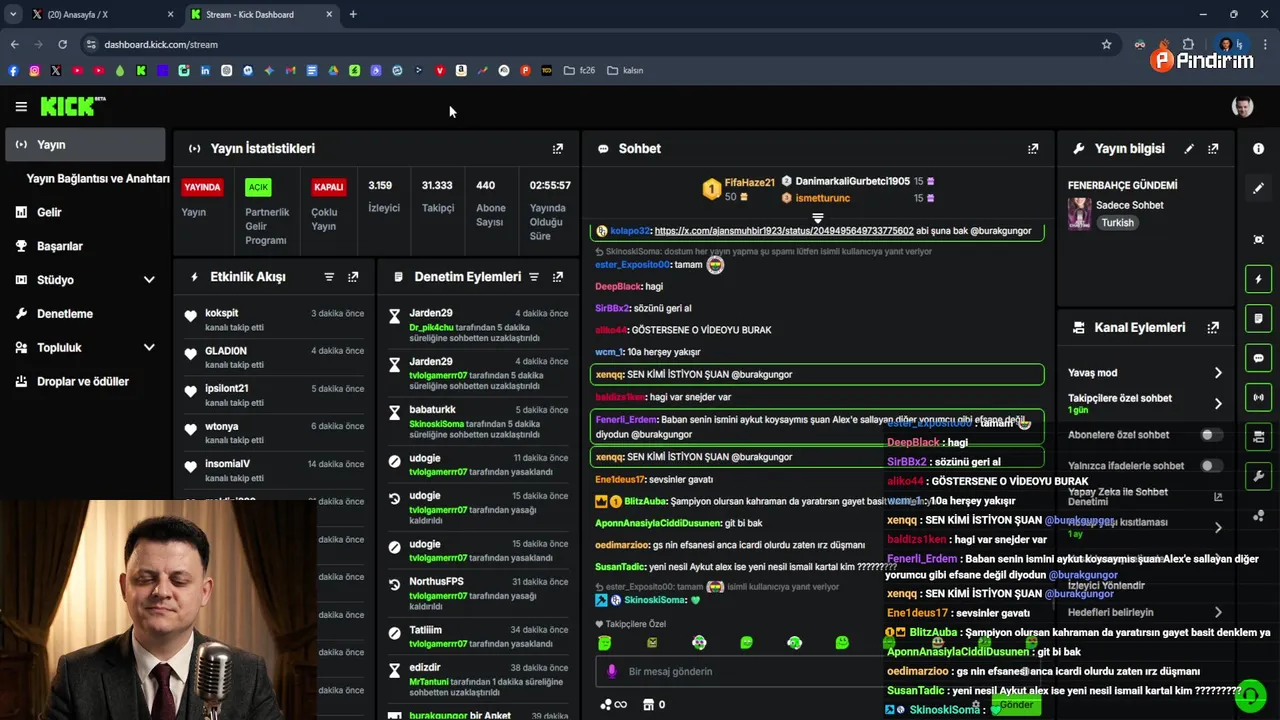Open the Gmail bookmark
The width and height of the screenshot is (1280, 720).
point(290,71)
